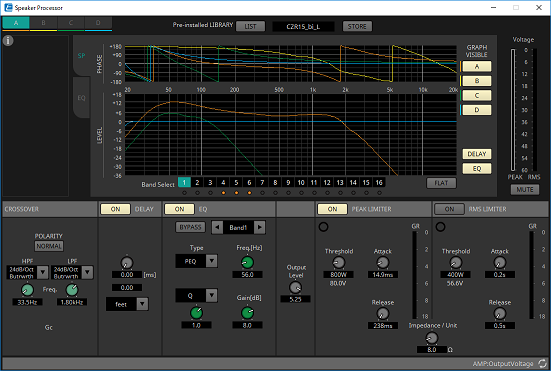Turn off the DELAY ON switch
Viewport: 551px width, 371px height.
coord(116,209)
